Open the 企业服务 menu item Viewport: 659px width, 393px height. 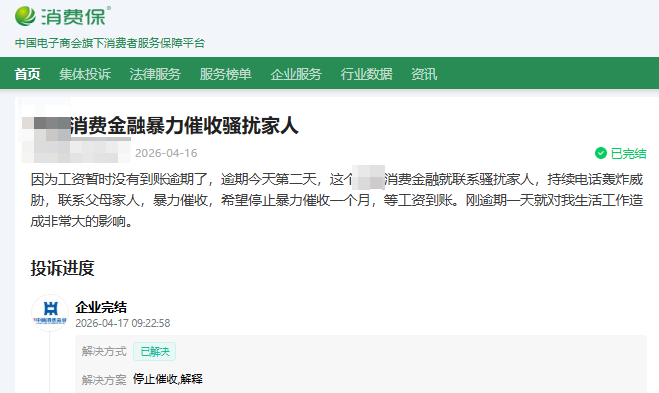(296, 74)
